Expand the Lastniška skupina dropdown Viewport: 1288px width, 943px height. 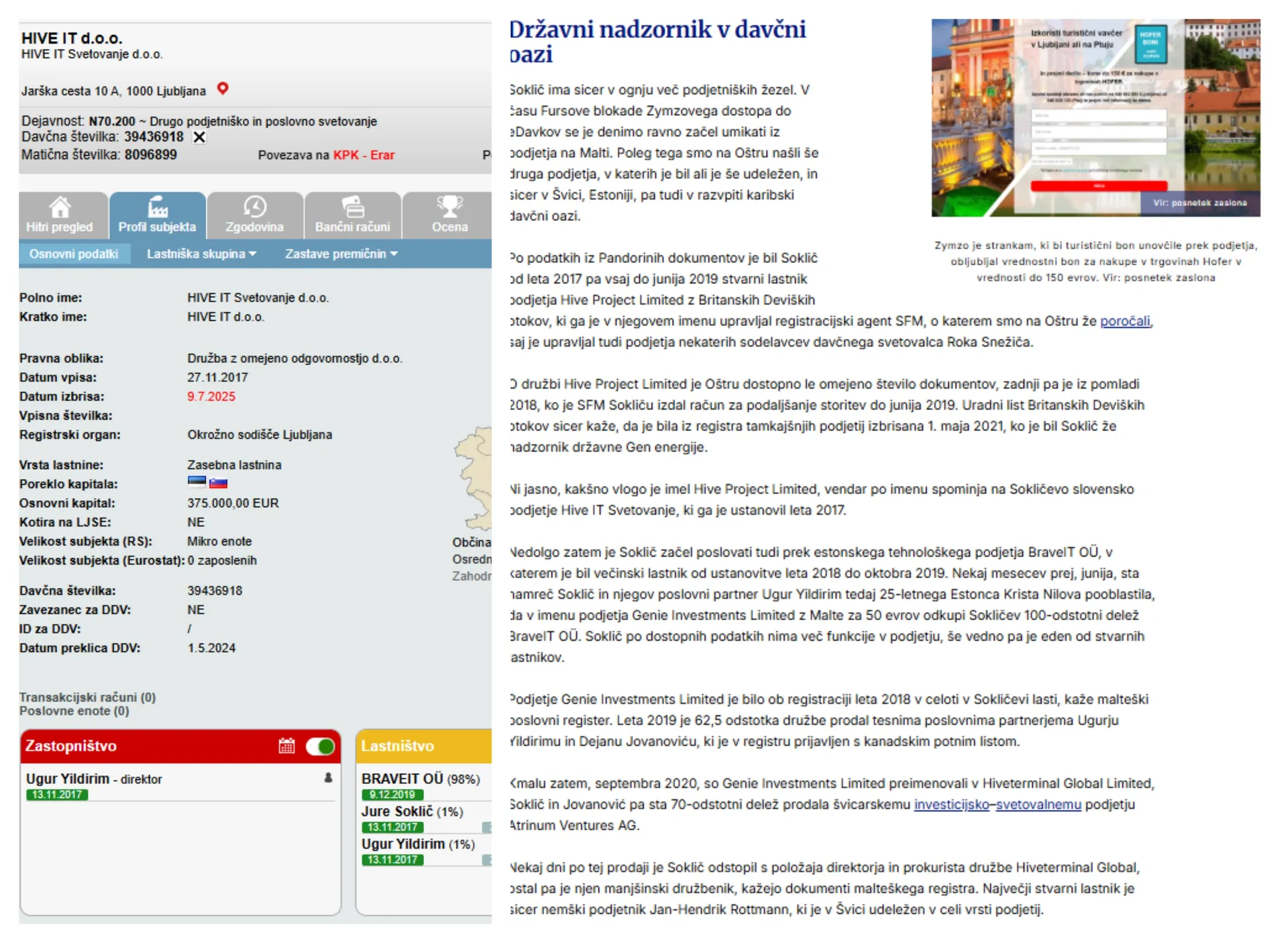coord(201,254)
